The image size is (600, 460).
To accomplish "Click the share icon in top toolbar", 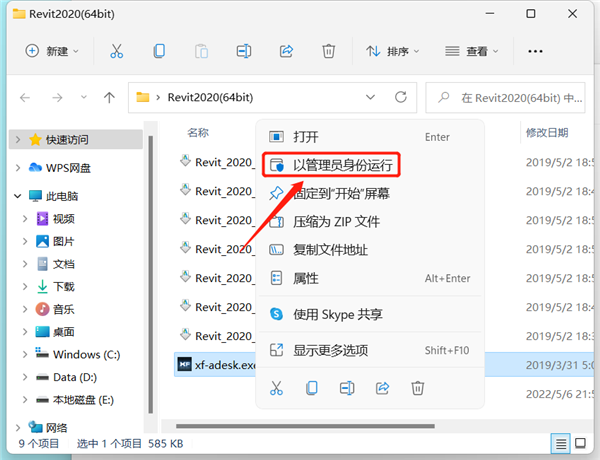I will tap(286, 51).
